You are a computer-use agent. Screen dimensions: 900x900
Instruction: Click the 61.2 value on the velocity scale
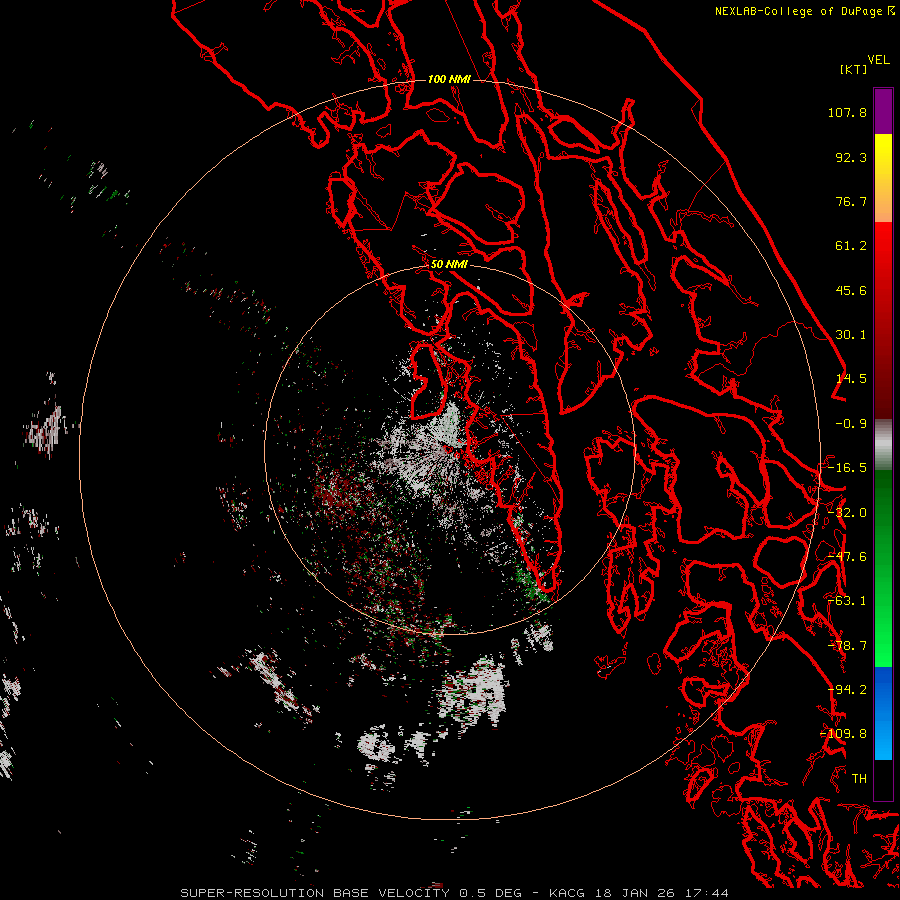click(851, 246)
